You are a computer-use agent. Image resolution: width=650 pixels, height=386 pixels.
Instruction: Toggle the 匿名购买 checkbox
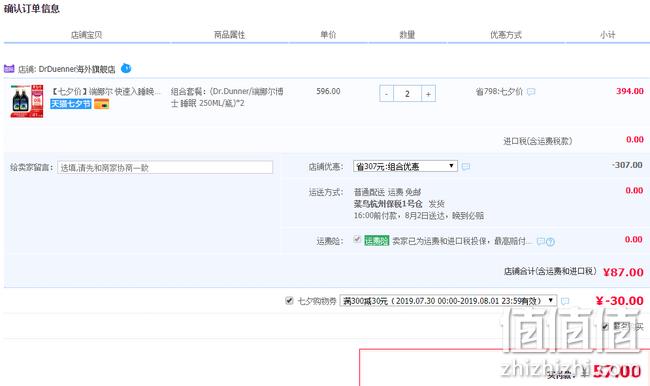605,327
